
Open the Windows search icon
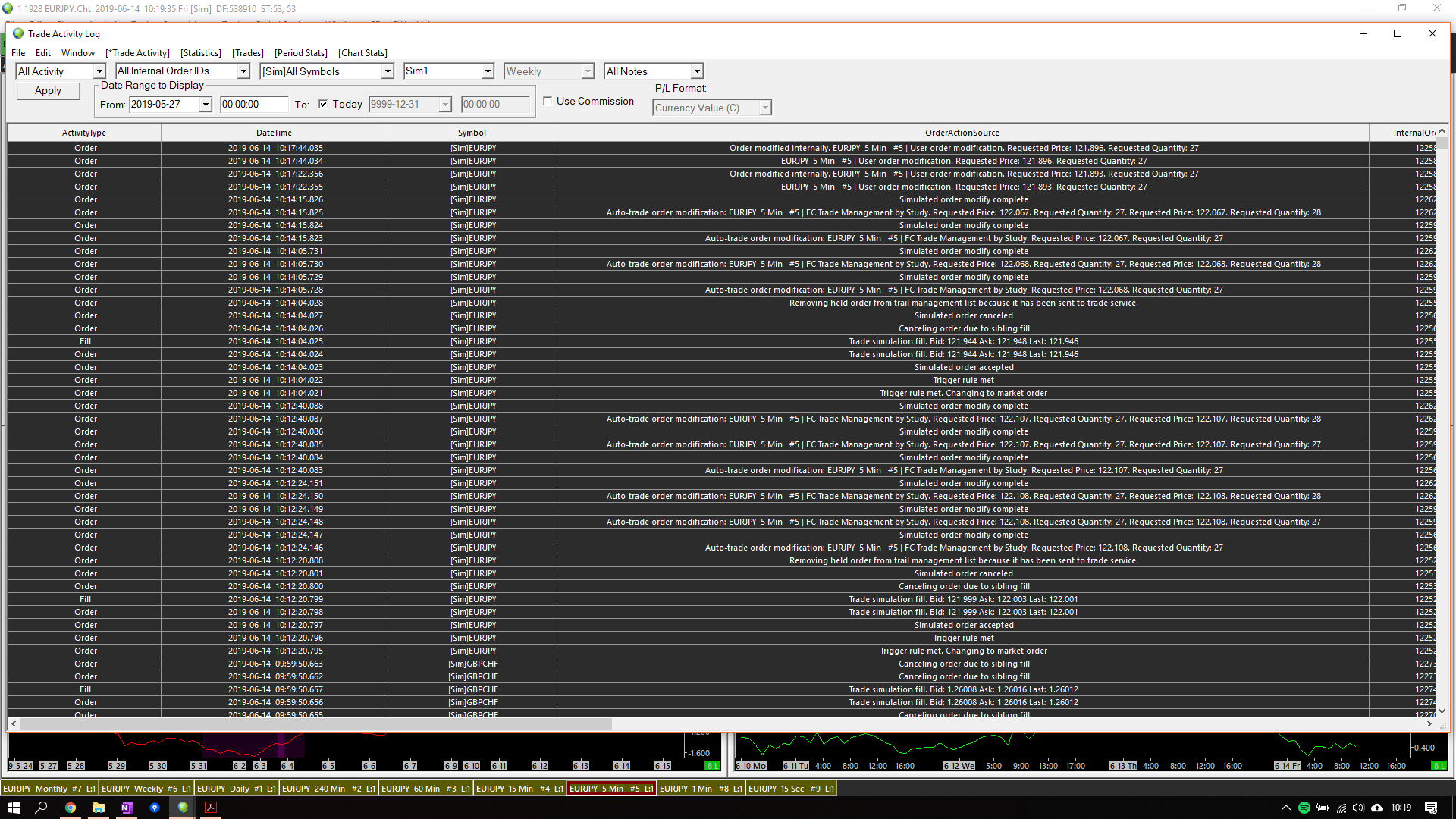pyautogui.click(x=42, y=808)
